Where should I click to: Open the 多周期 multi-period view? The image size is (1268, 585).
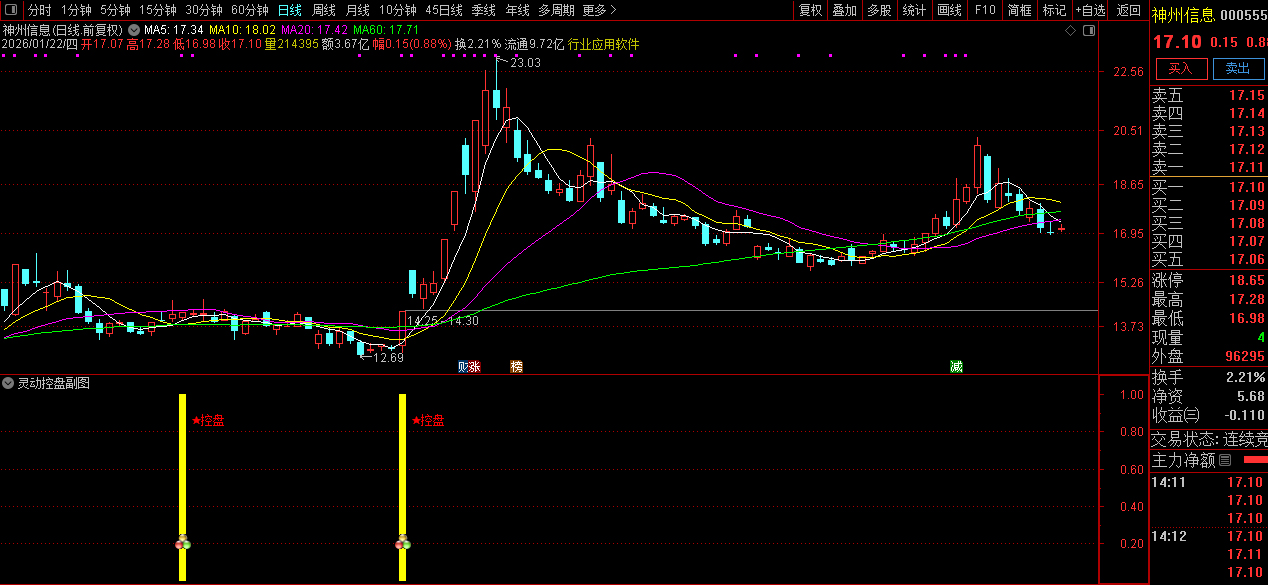point(556,10)
